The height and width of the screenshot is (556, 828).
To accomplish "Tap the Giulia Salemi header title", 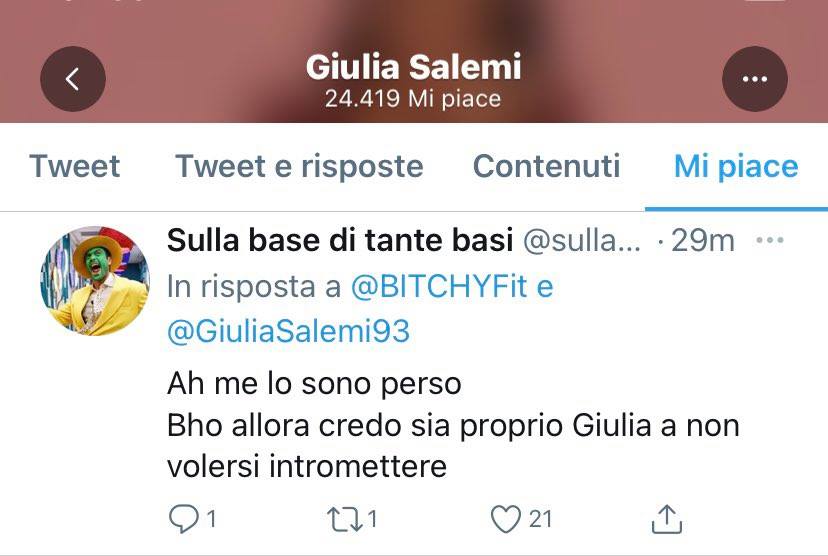I will tap(413, 67).
